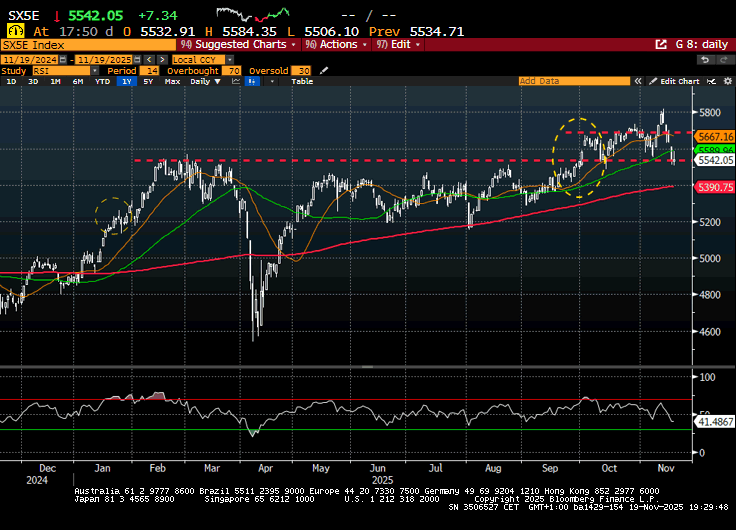Screen dimensions: 736x530
Task: Open the Actions menu
Action: click(x=334, y=45)
